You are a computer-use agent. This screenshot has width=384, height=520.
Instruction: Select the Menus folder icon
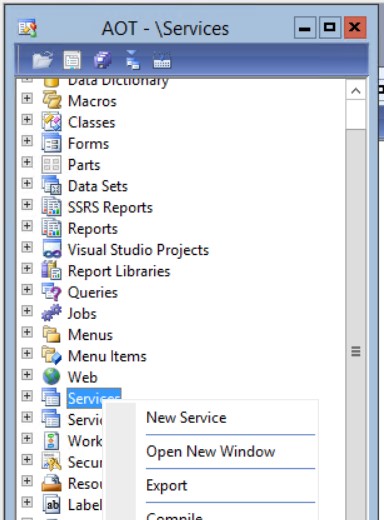click(52, 334)
